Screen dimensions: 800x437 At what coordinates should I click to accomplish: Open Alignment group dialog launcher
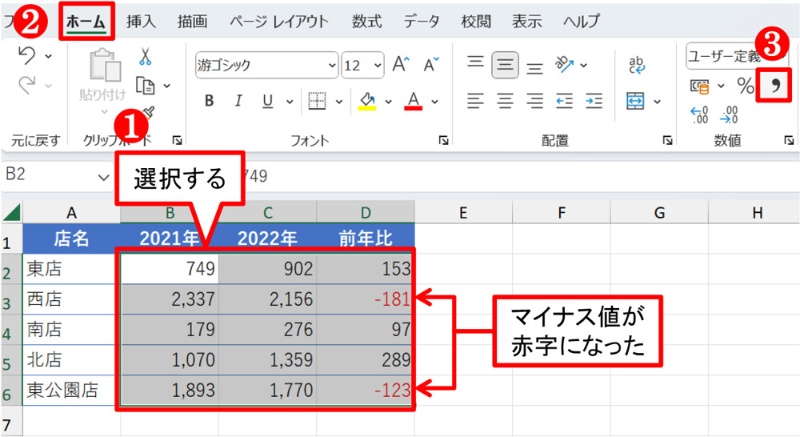click(667, 140)
